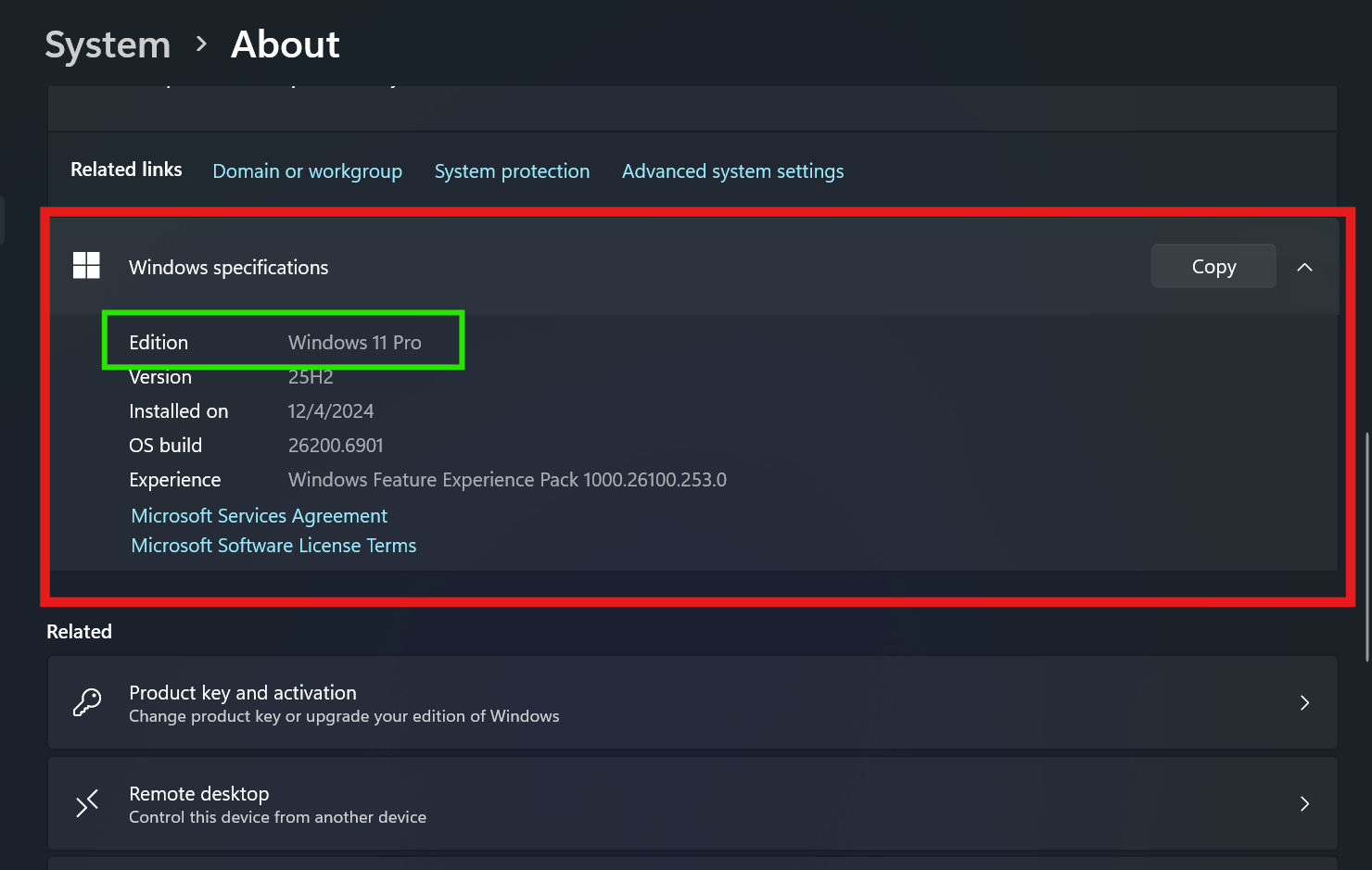
Task: Click the OS build number 26200.6901
Action: tap(336, 446)
